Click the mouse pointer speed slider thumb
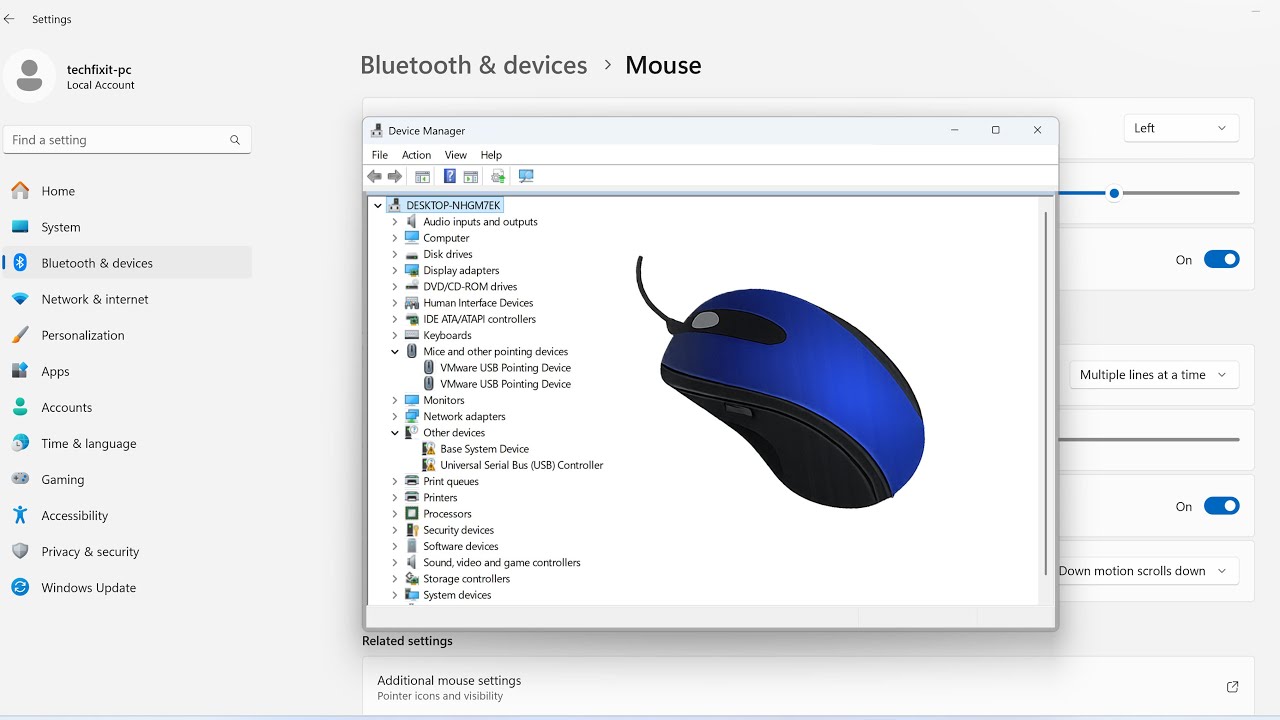Viewport: 1280px width, 720px height. [x=1114, y=193]
